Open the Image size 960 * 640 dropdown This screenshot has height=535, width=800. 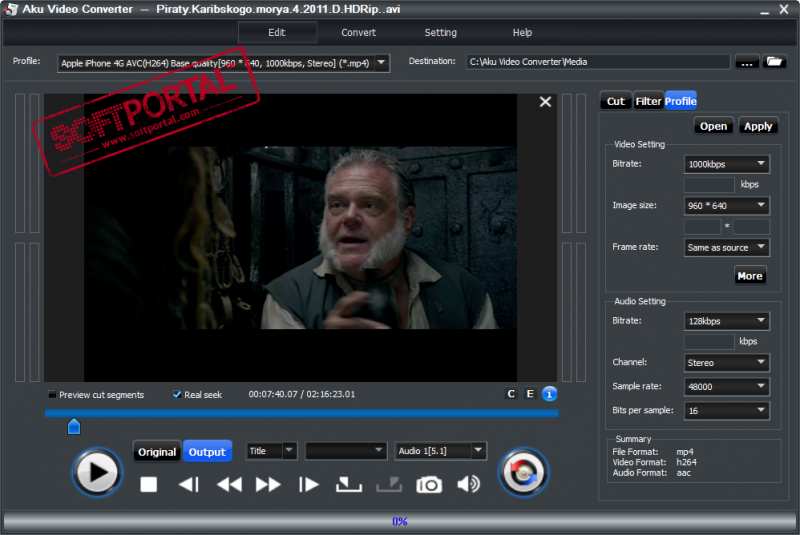click(726, 206)
